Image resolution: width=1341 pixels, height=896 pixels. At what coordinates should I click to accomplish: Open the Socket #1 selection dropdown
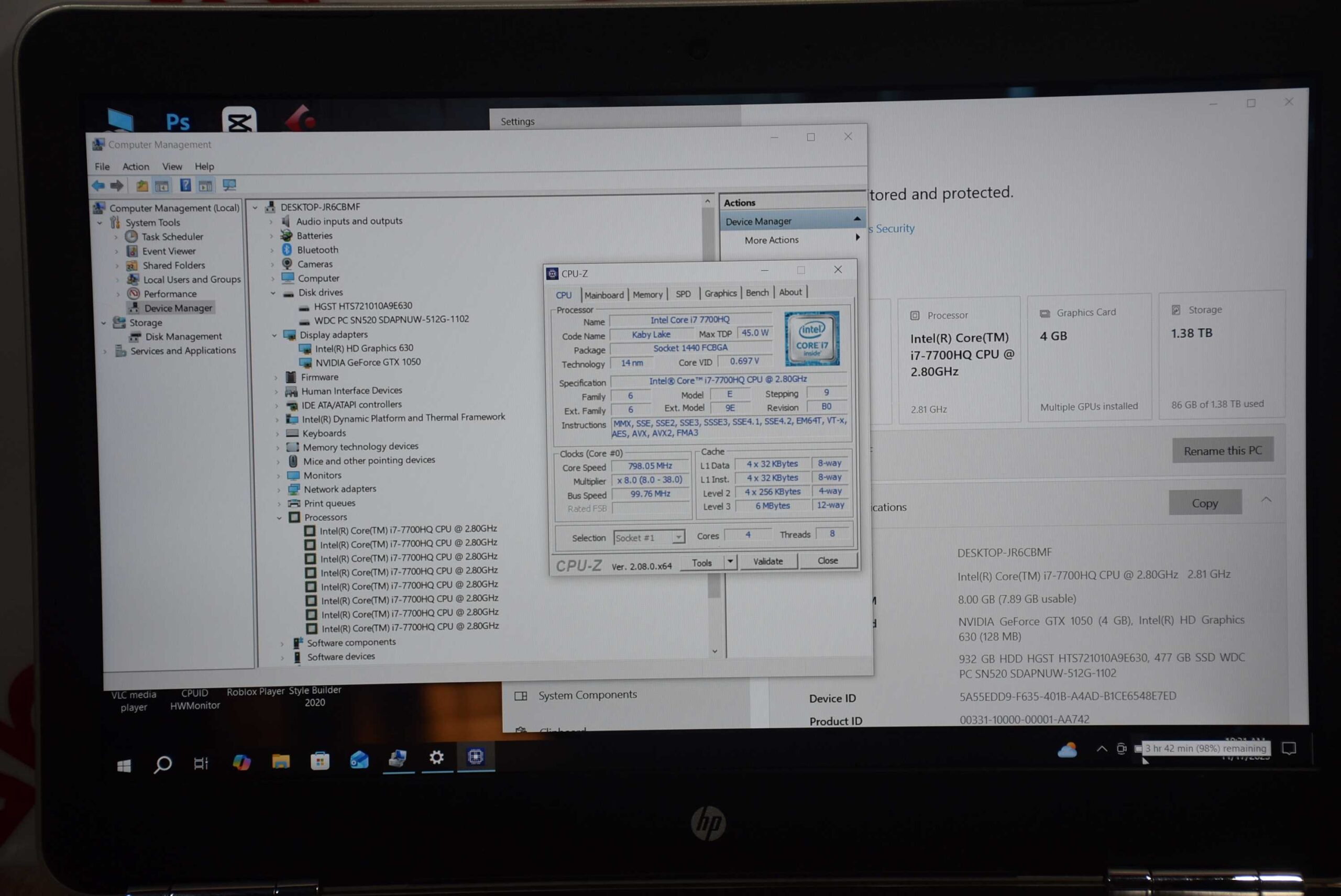678,537
